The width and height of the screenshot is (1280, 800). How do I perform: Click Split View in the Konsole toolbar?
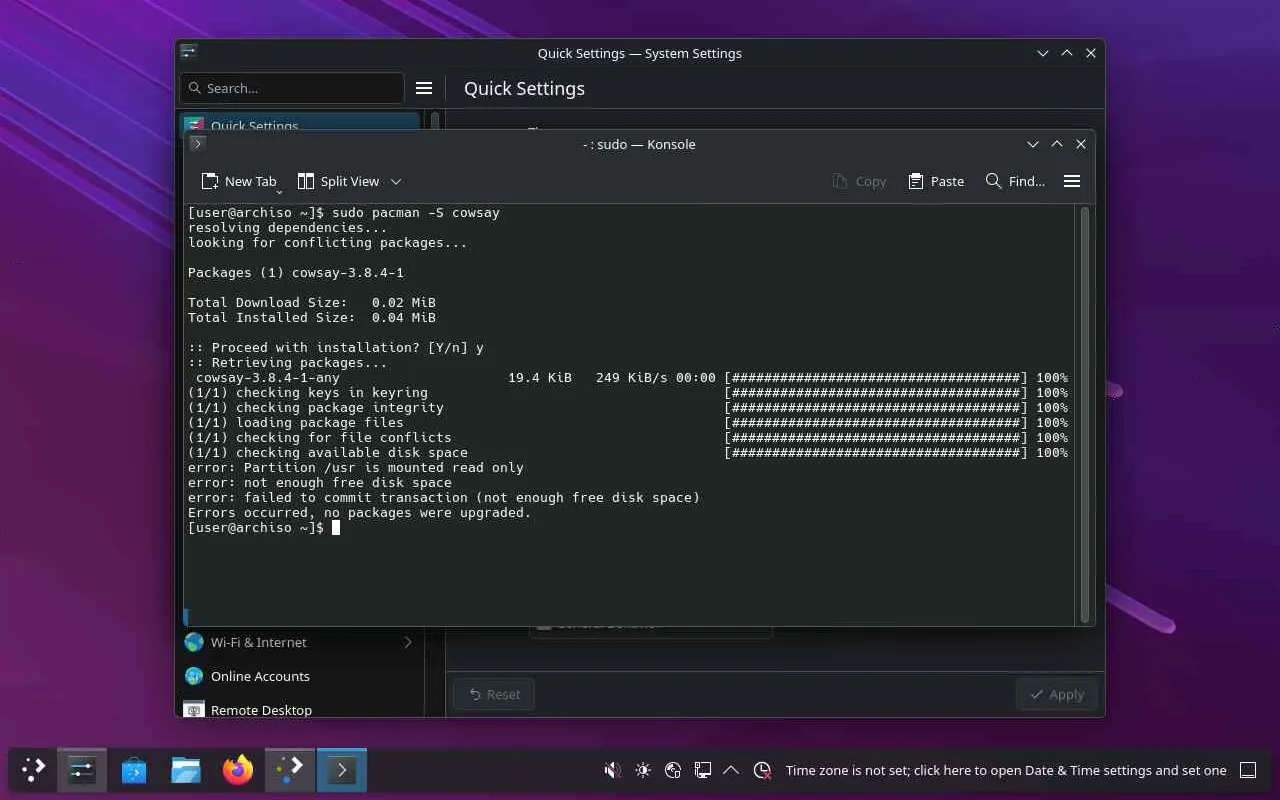pyautogui.click(x=338, y=181)
